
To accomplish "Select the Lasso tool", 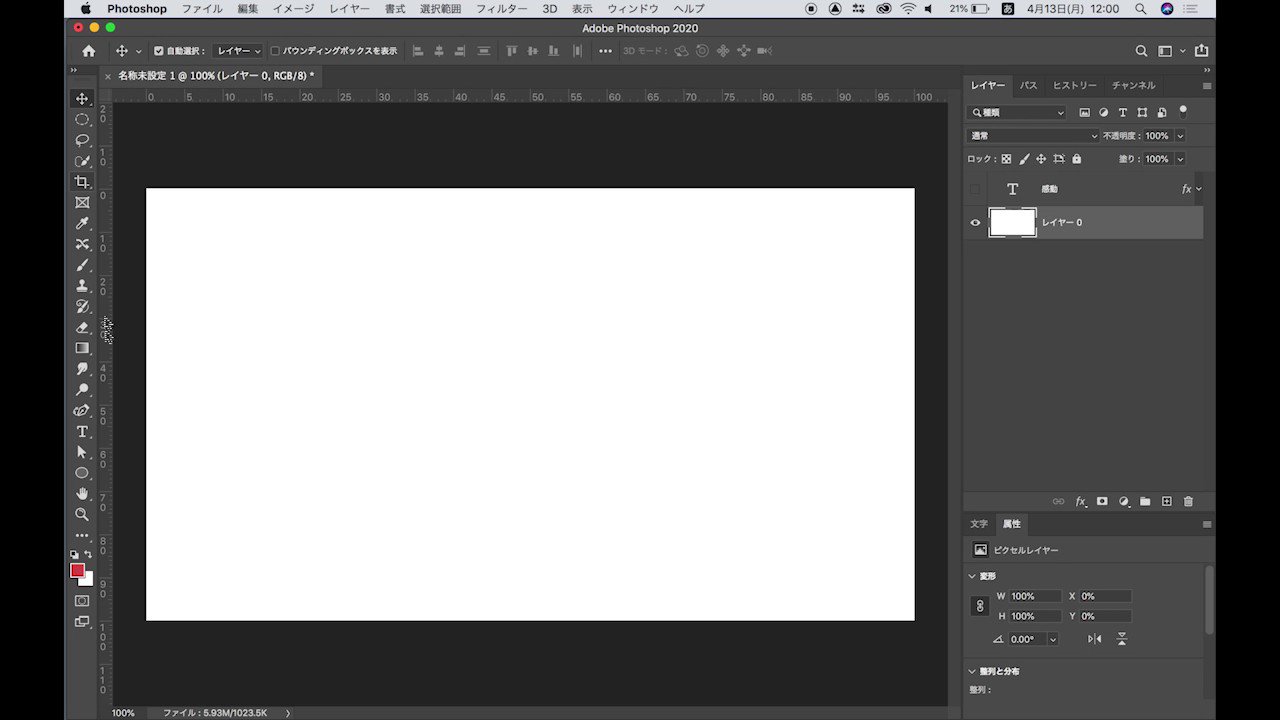I will click(82, 140).
